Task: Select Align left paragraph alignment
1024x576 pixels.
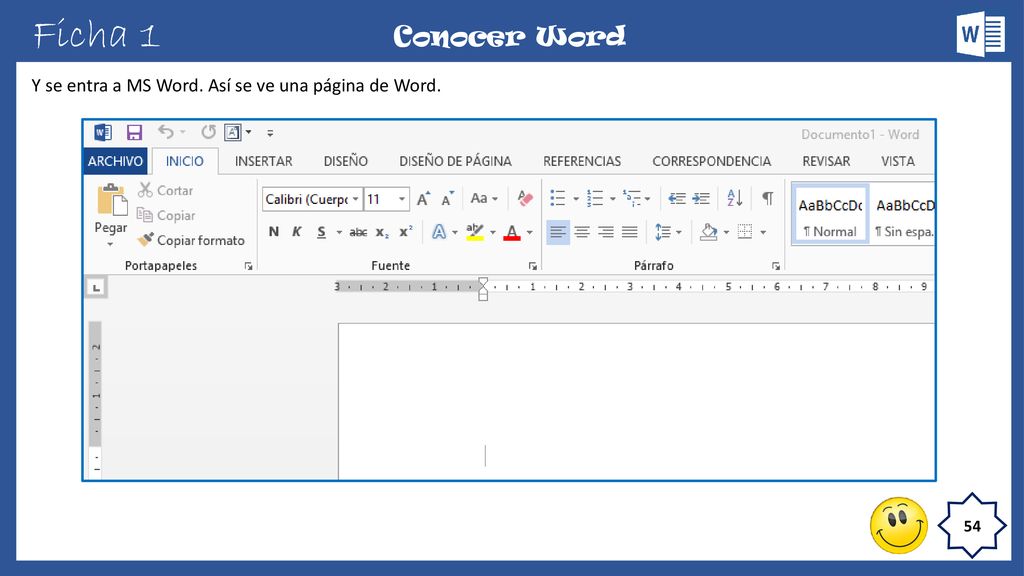Action: tap(558, 232)
